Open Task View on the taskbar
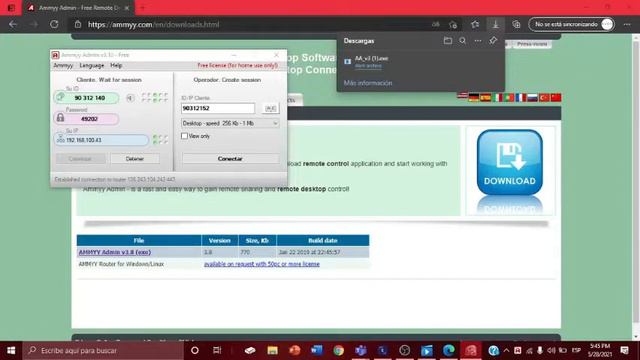 point(217,350)
